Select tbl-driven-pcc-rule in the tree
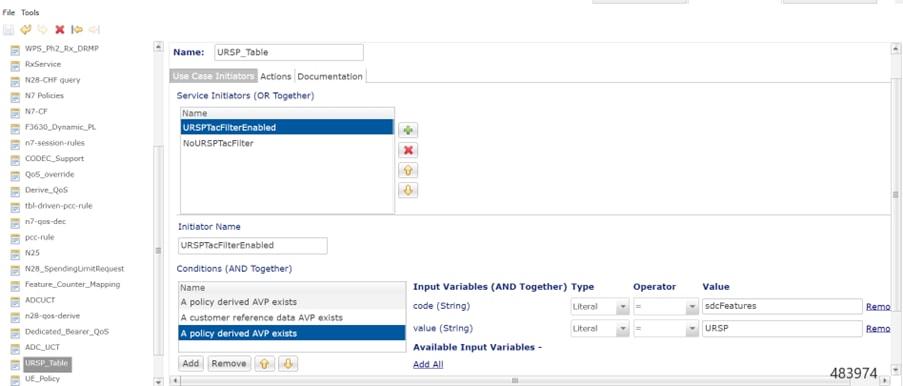This screenshot has height=386, width=903. point(58,206)
